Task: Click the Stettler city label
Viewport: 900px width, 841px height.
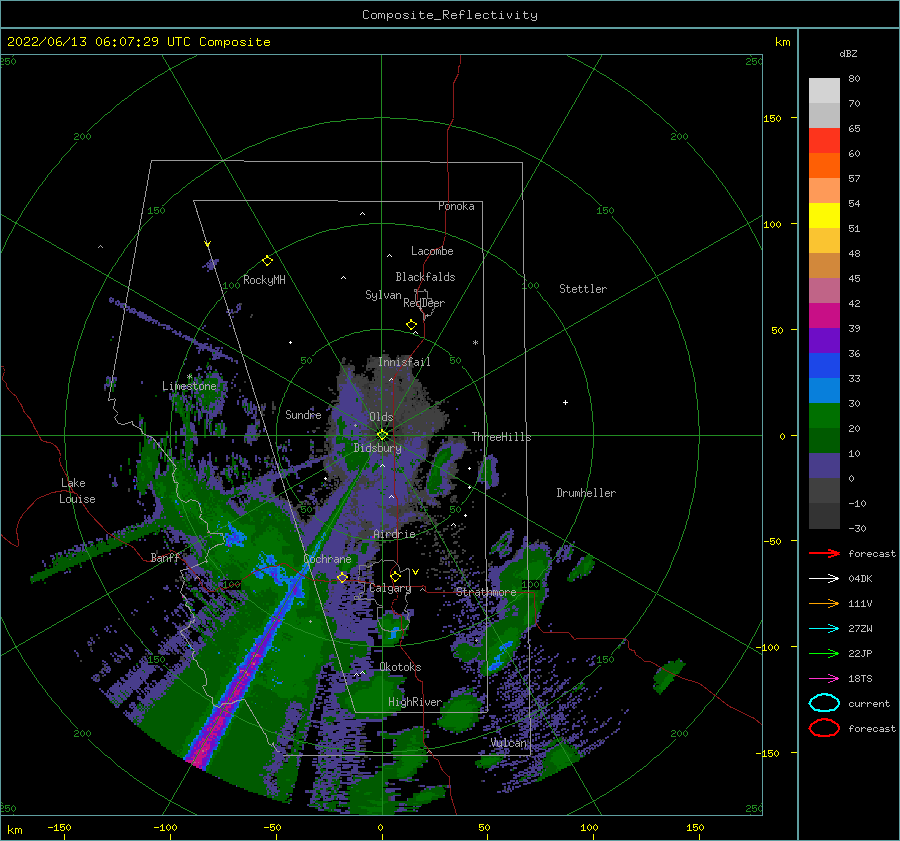Action: pyautogui.click(x=583, y=289)
